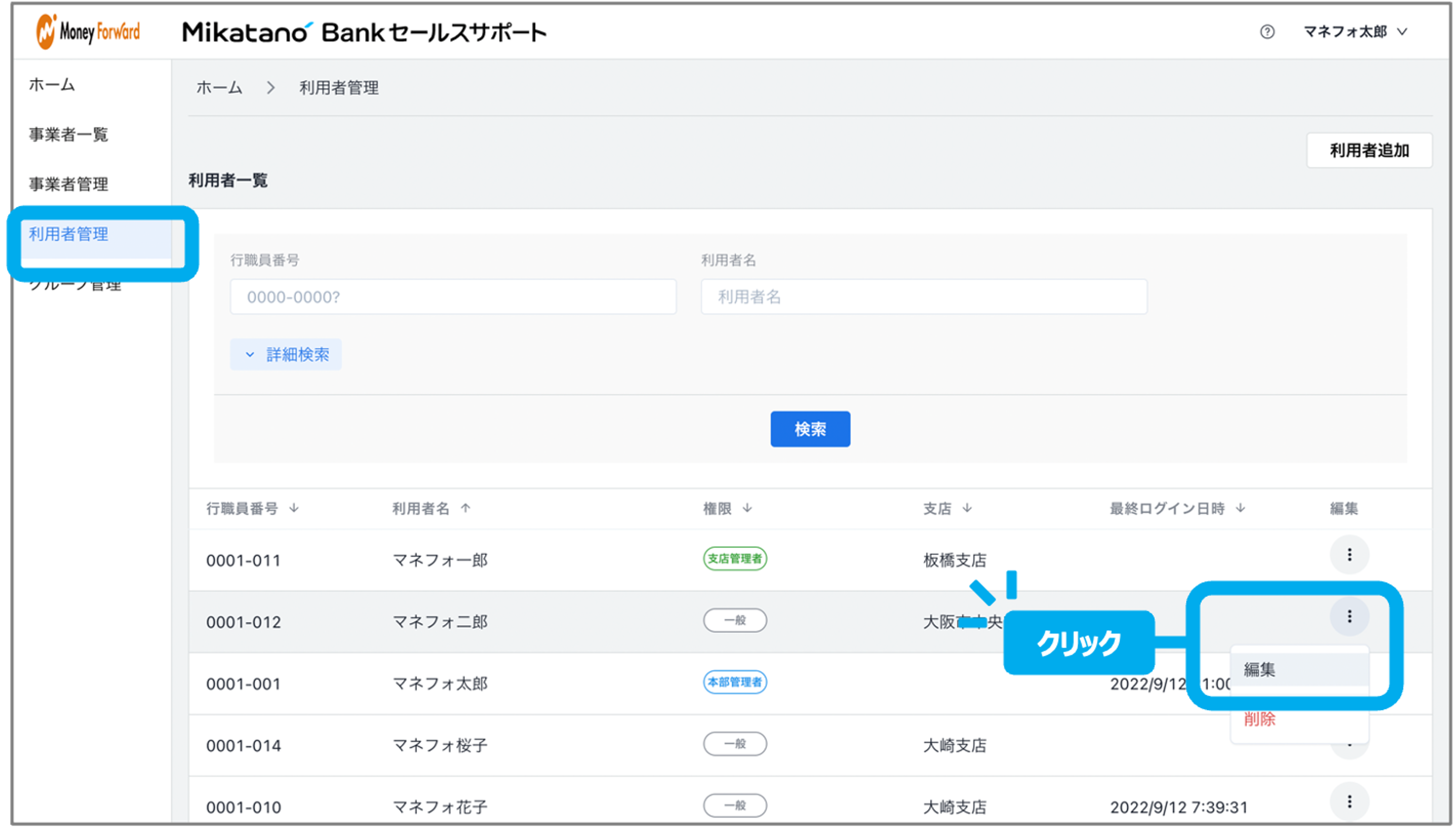Click the Mikatano Bank セールスサポート title
Image resolution: width=1456 pixels, height=832 pixels.
click(365, 33)
